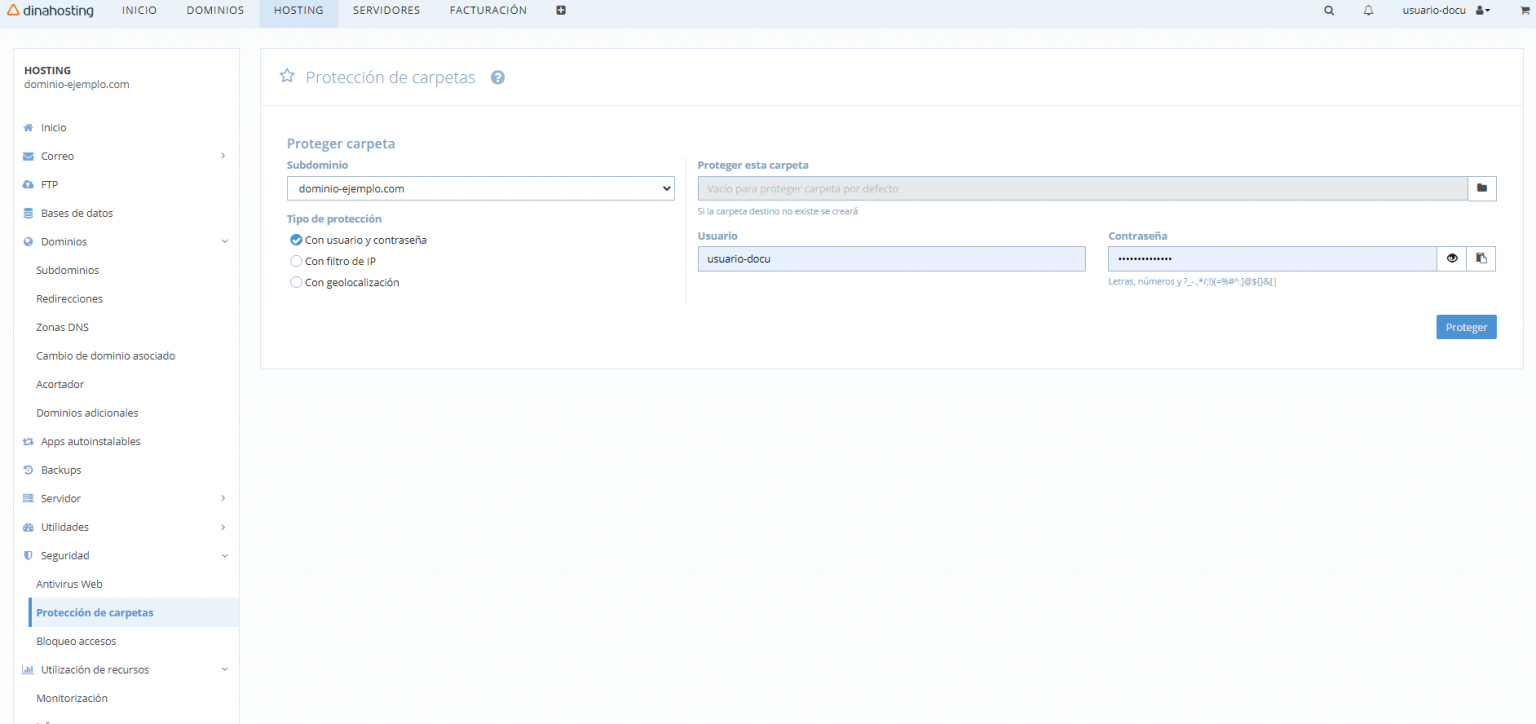Screen dimensions: 1536x724
Task: Click the Proteger button
Action: pyautogui.click(x=1466, y=326)
